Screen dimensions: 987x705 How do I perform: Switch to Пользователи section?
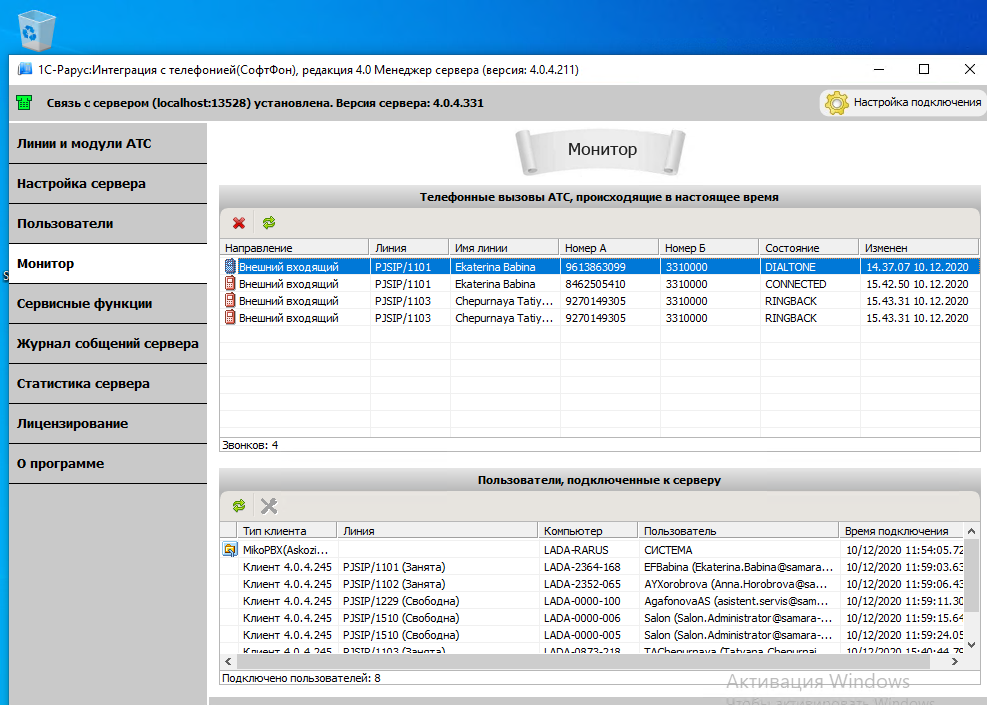108,223
